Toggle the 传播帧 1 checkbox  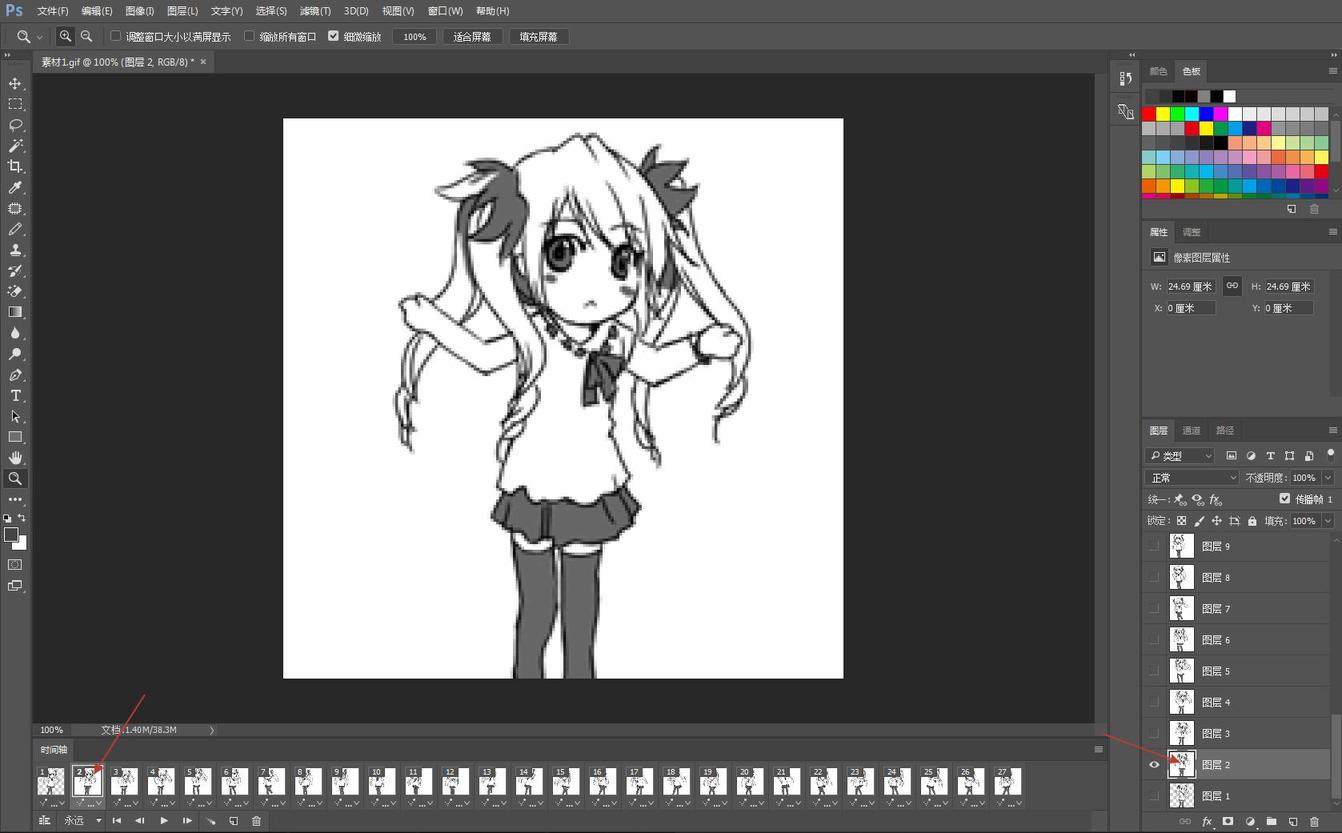coord(1284,499)
